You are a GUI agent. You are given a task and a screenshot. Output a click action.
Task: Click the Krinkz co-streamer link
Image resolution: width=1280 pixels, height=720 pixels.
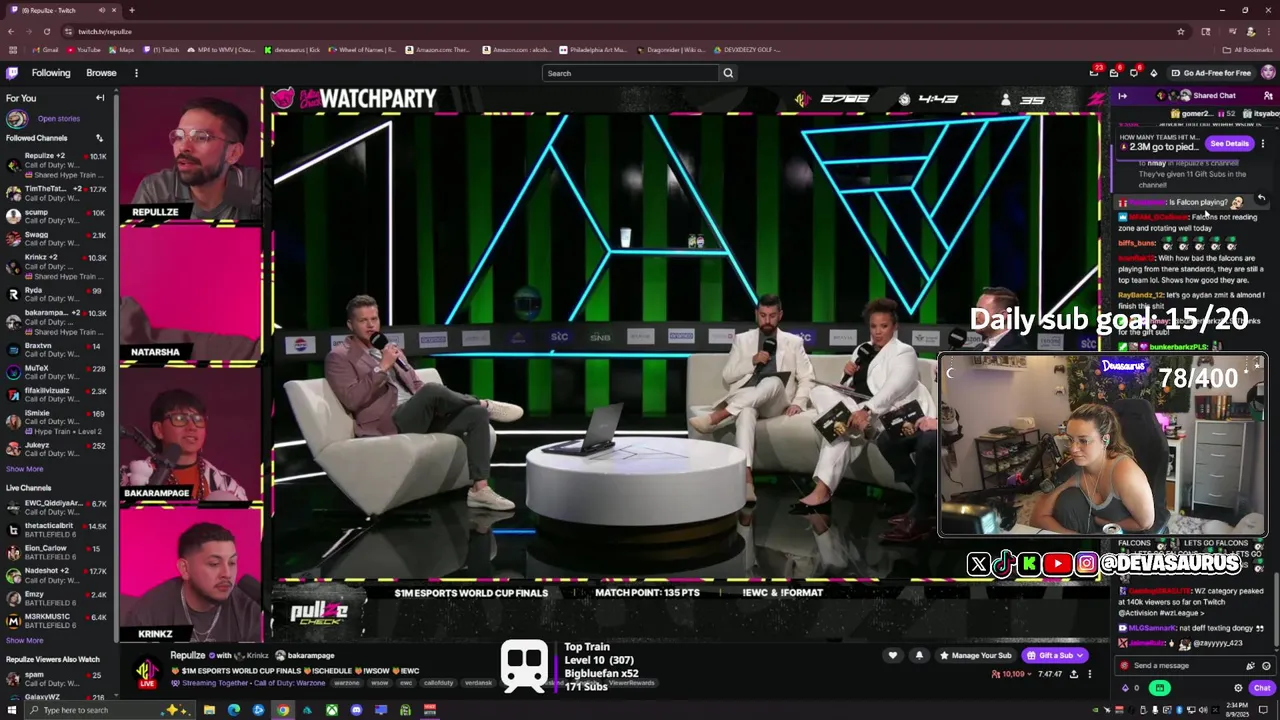(x=257, y=655)
